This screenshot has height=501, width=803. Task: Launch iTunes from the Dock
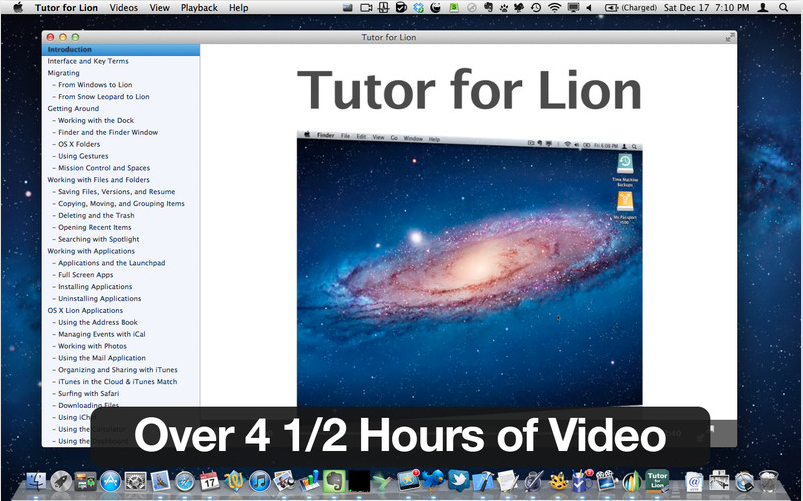[260, 482]
